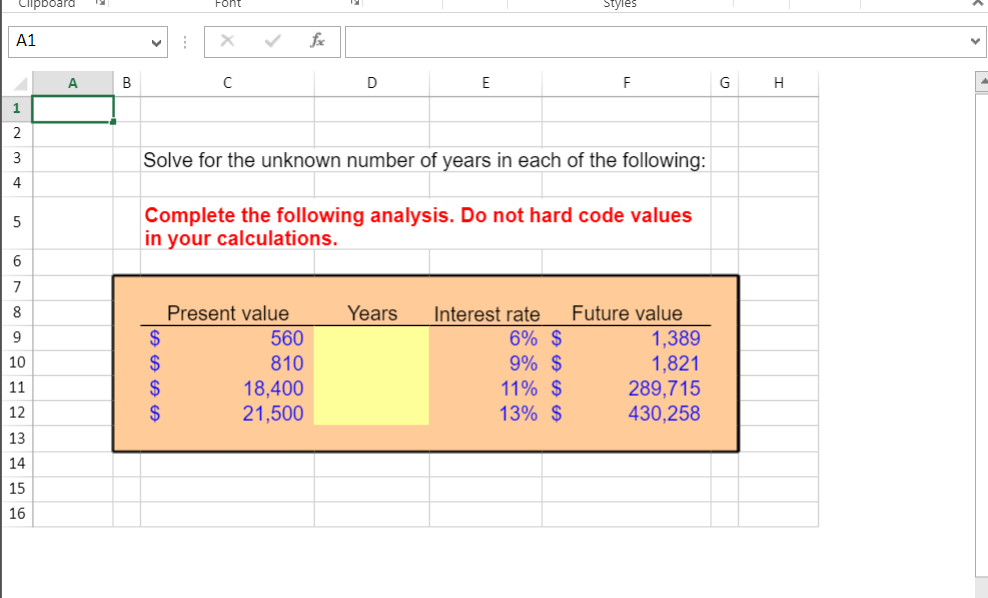988x598 pixels.
Task: Click the Styles group label
Action: pyautogui.click(x=622, y=3)
